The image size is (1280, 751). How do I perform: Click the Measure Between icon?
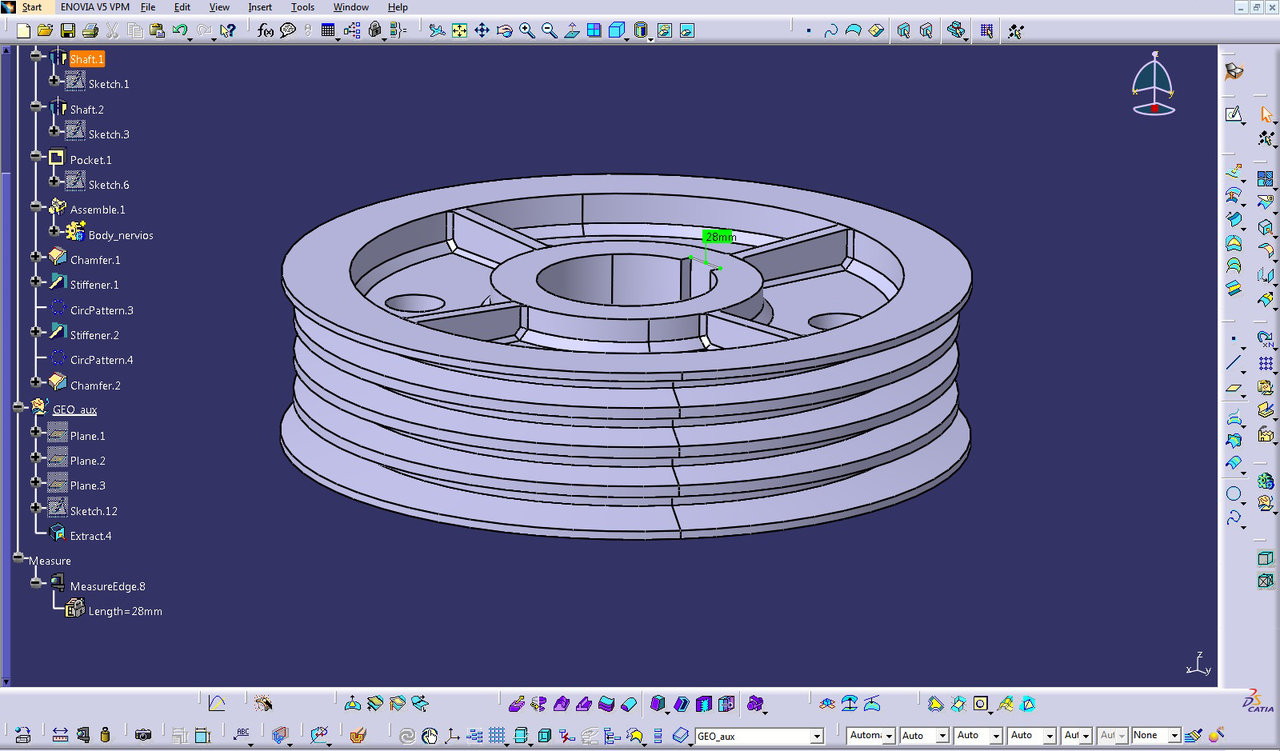[60, 735]
